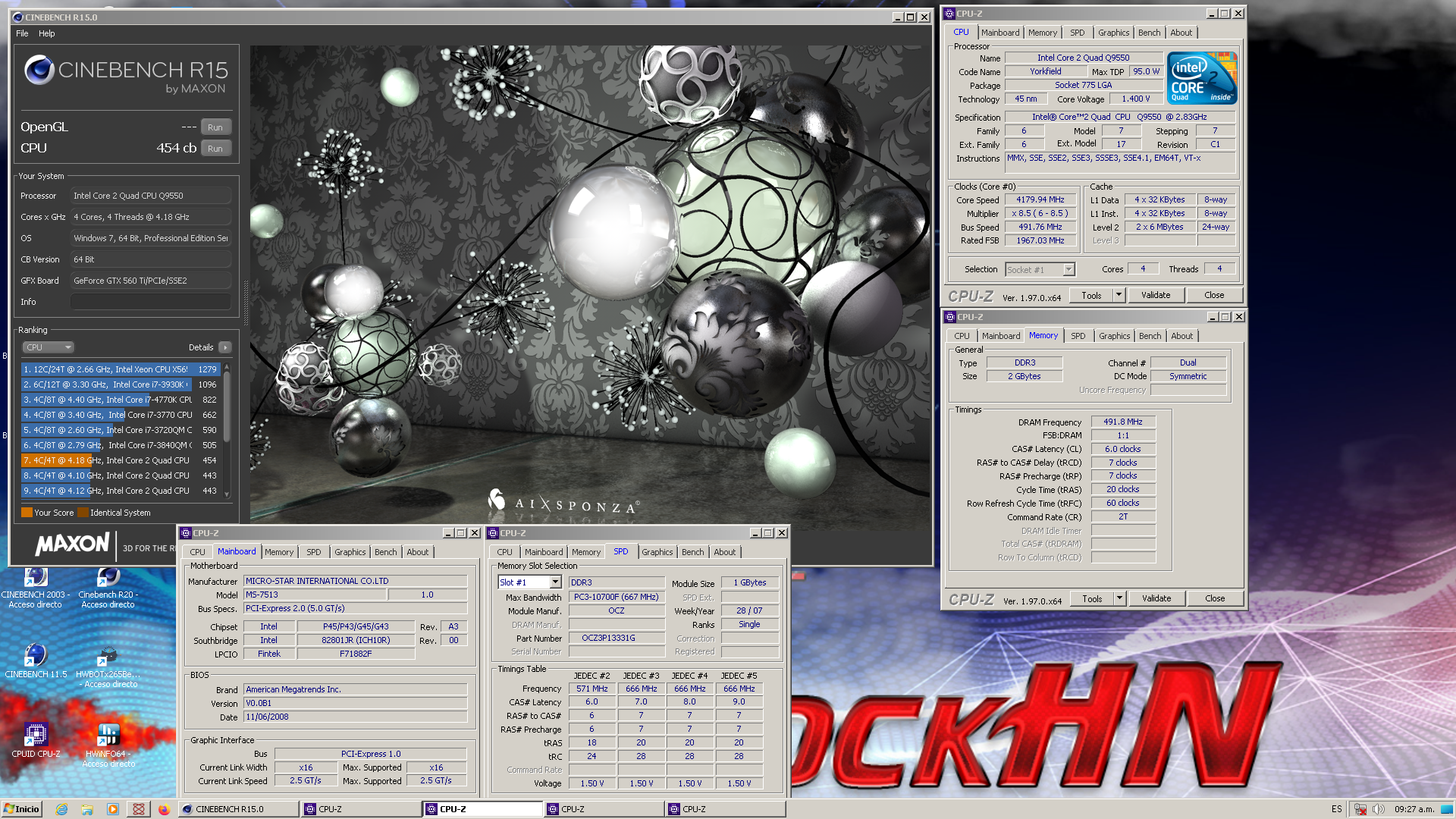Image resolution: width=1456 pixels, height=819 pixels.
Task: Switch to Bench tab in top CPU-Z
Action: [1149, 33]
